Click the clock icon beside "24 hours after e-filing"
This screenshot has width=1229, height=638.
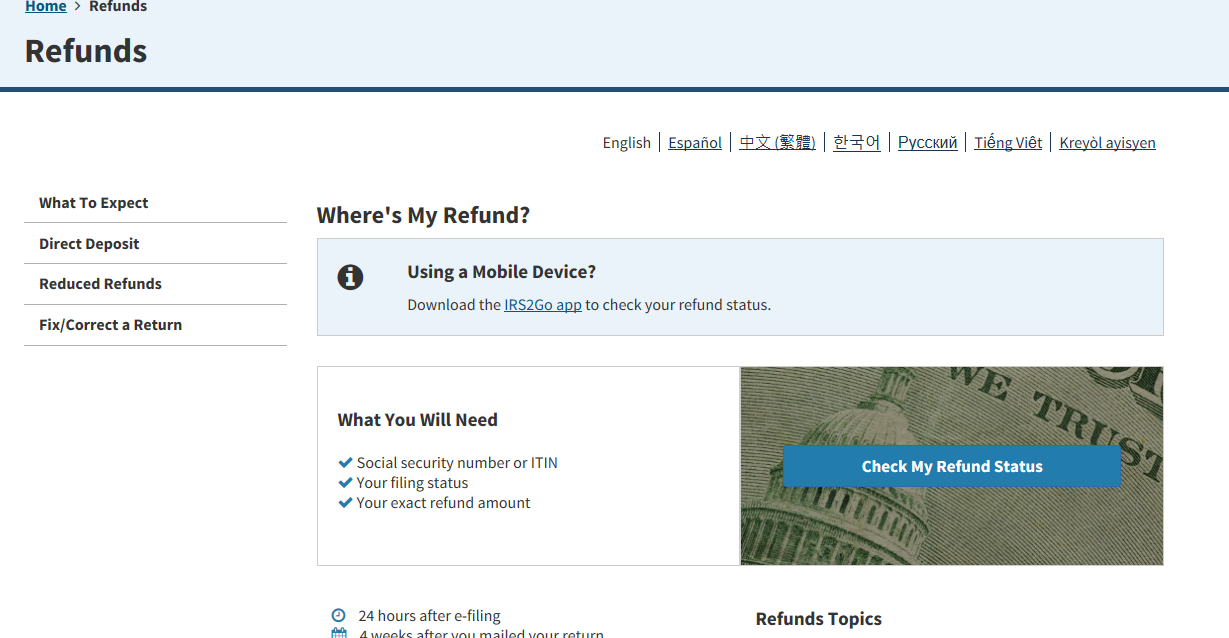pos(338,615)
